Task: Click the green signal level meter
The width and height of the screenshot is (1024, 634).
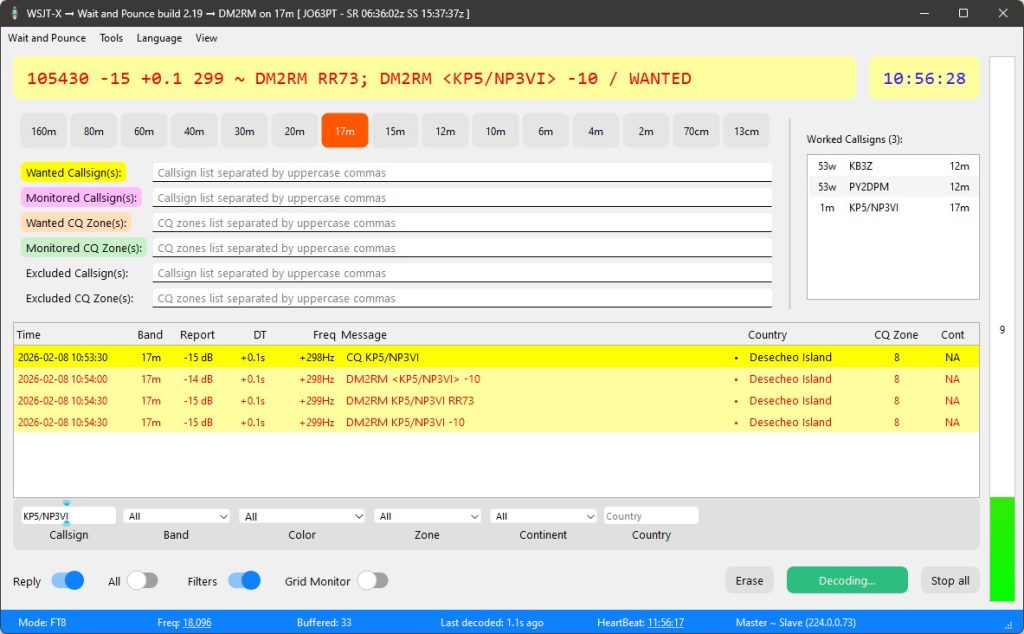Action: 1001,549
